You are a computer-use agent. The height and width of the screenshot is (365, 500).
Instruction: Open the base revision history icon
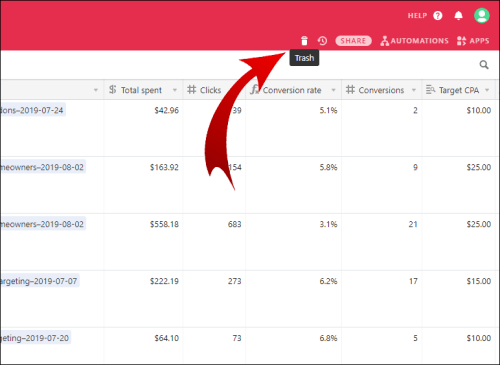[322, 41]
